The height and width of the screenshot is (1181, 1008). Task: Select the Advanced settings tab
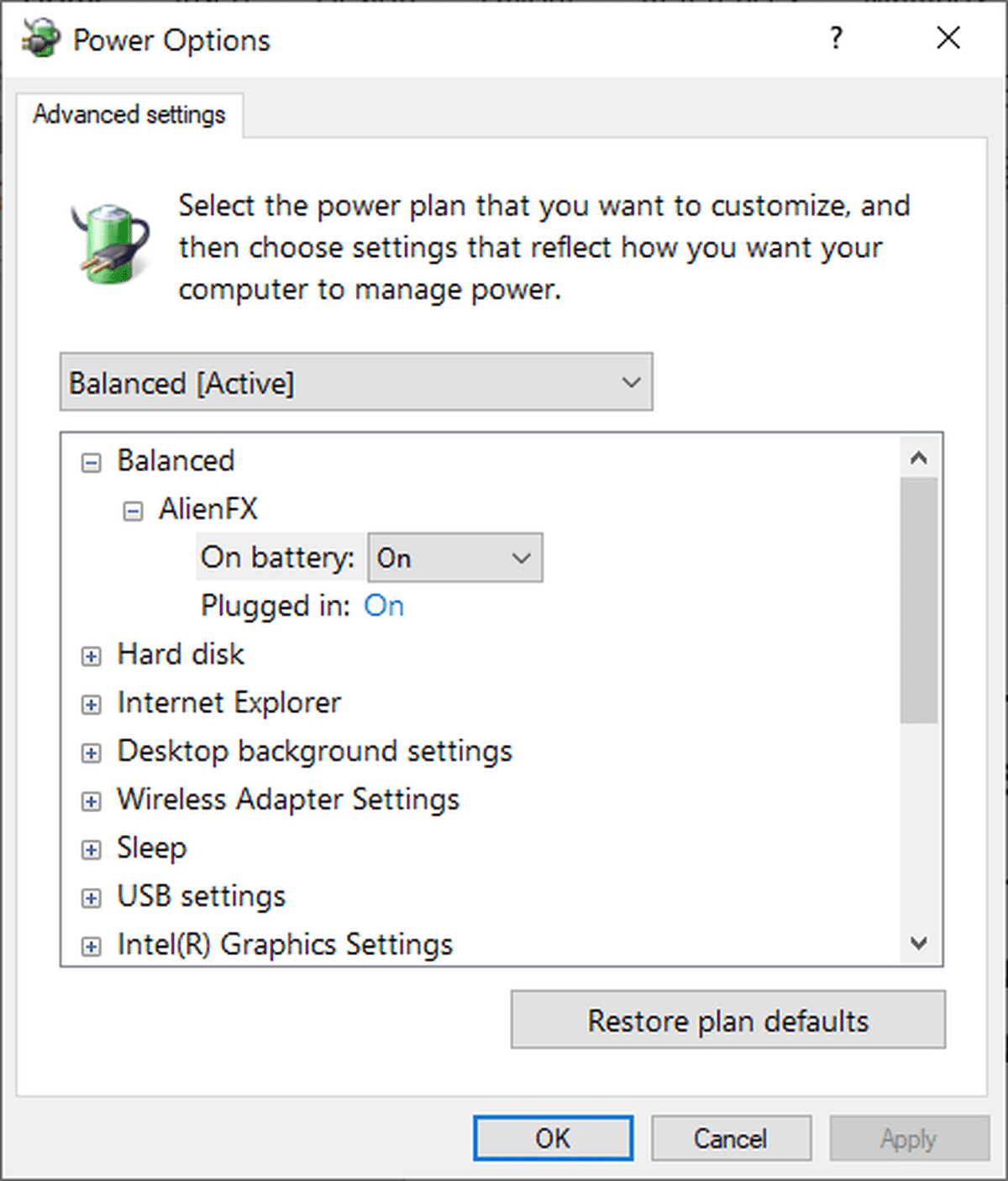(x=129, y=114)
